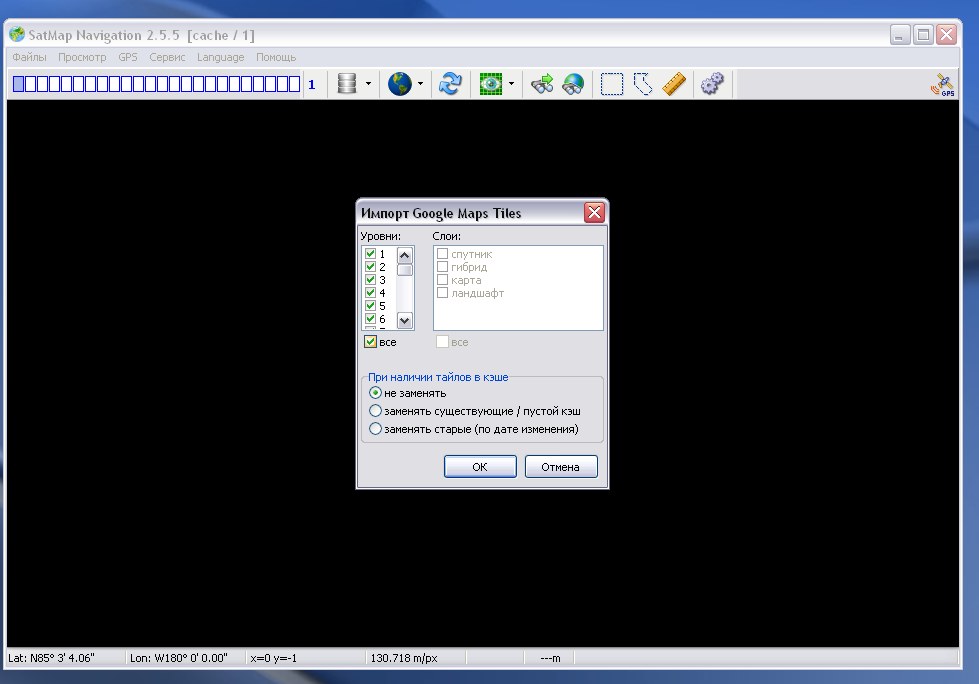Open the Language menu

click(x=220, y=57)
